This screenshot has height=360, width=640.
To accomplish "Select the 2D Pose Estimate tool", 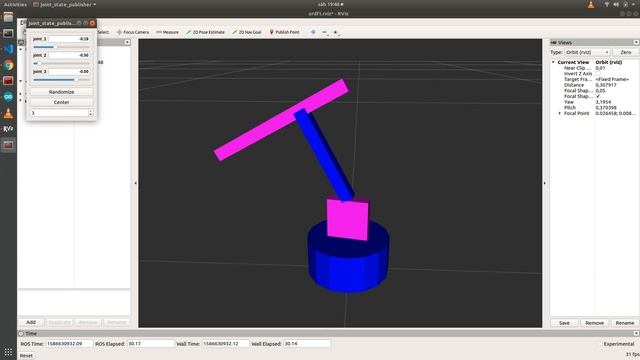I will (205, 32).
